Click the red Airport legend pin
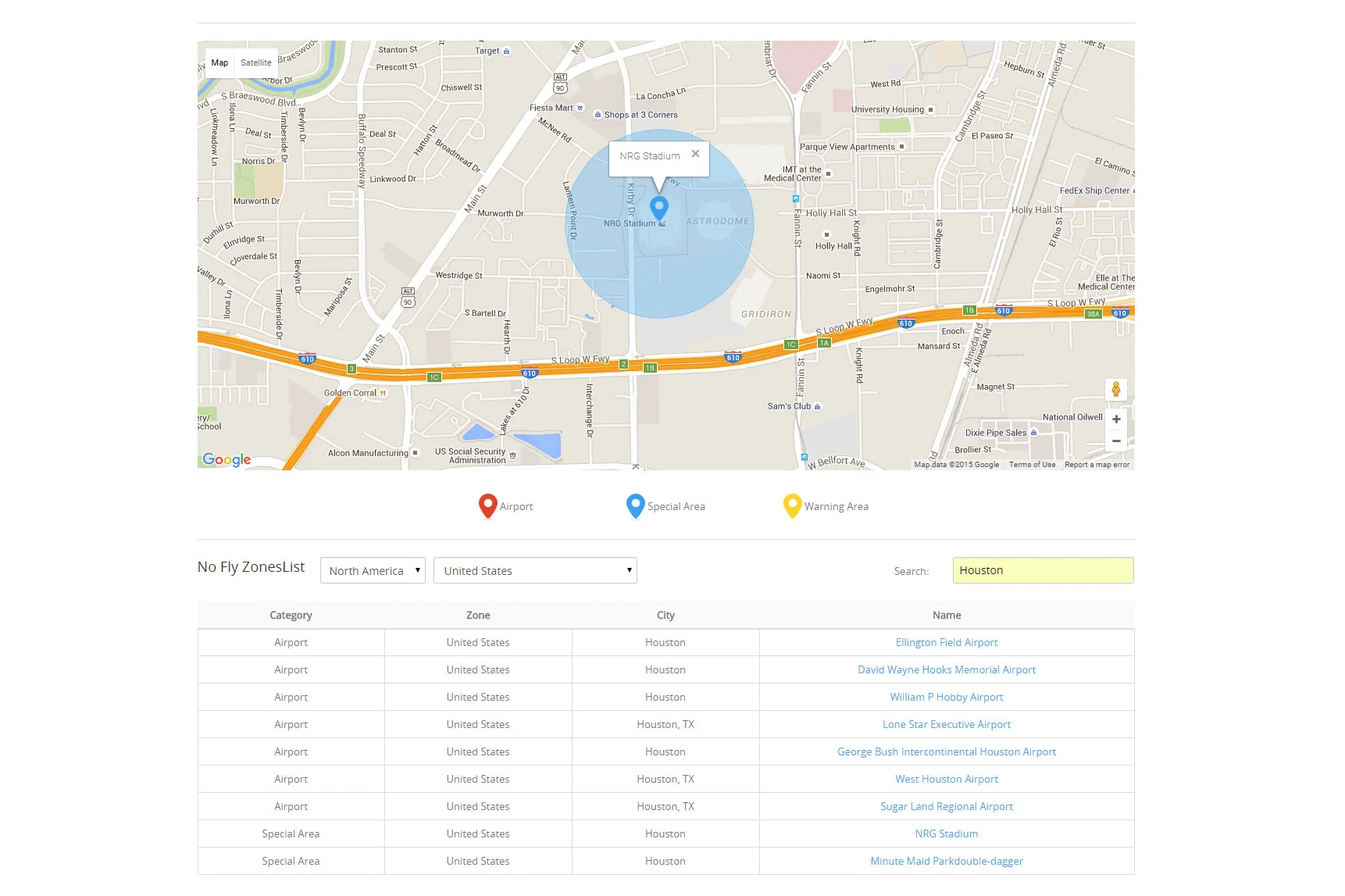Image resolution: width=1345 pixels, height=896 pixels. pos(487,506)
